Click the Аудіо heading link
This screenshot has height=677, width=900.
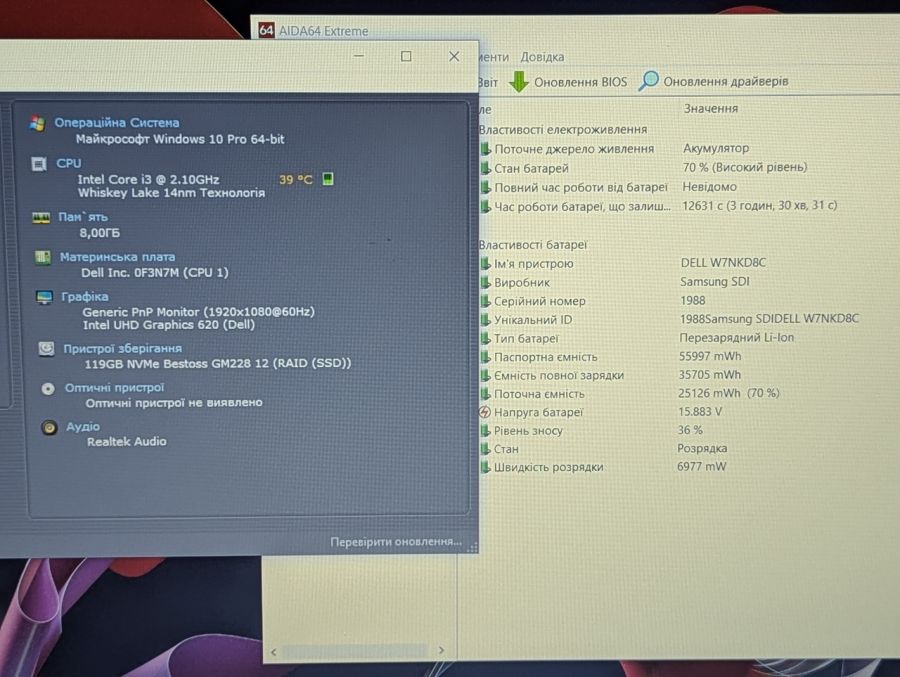coord(83,427)
